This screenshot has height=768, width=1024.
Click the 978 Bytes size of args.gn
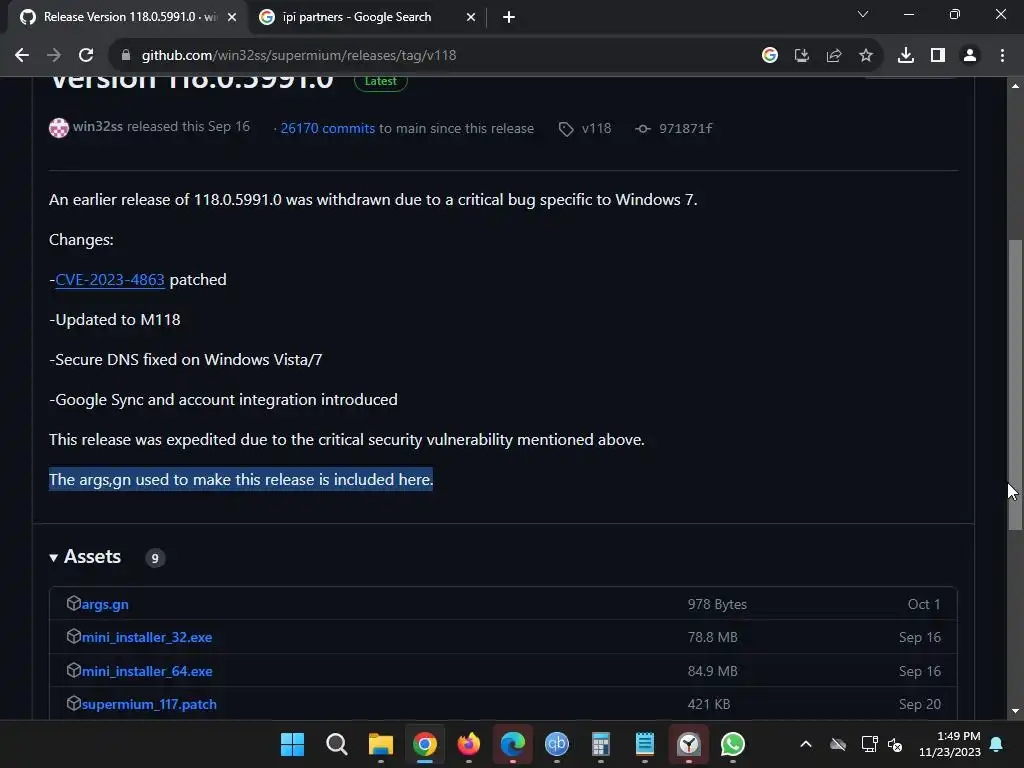click(x=717, y=605)
